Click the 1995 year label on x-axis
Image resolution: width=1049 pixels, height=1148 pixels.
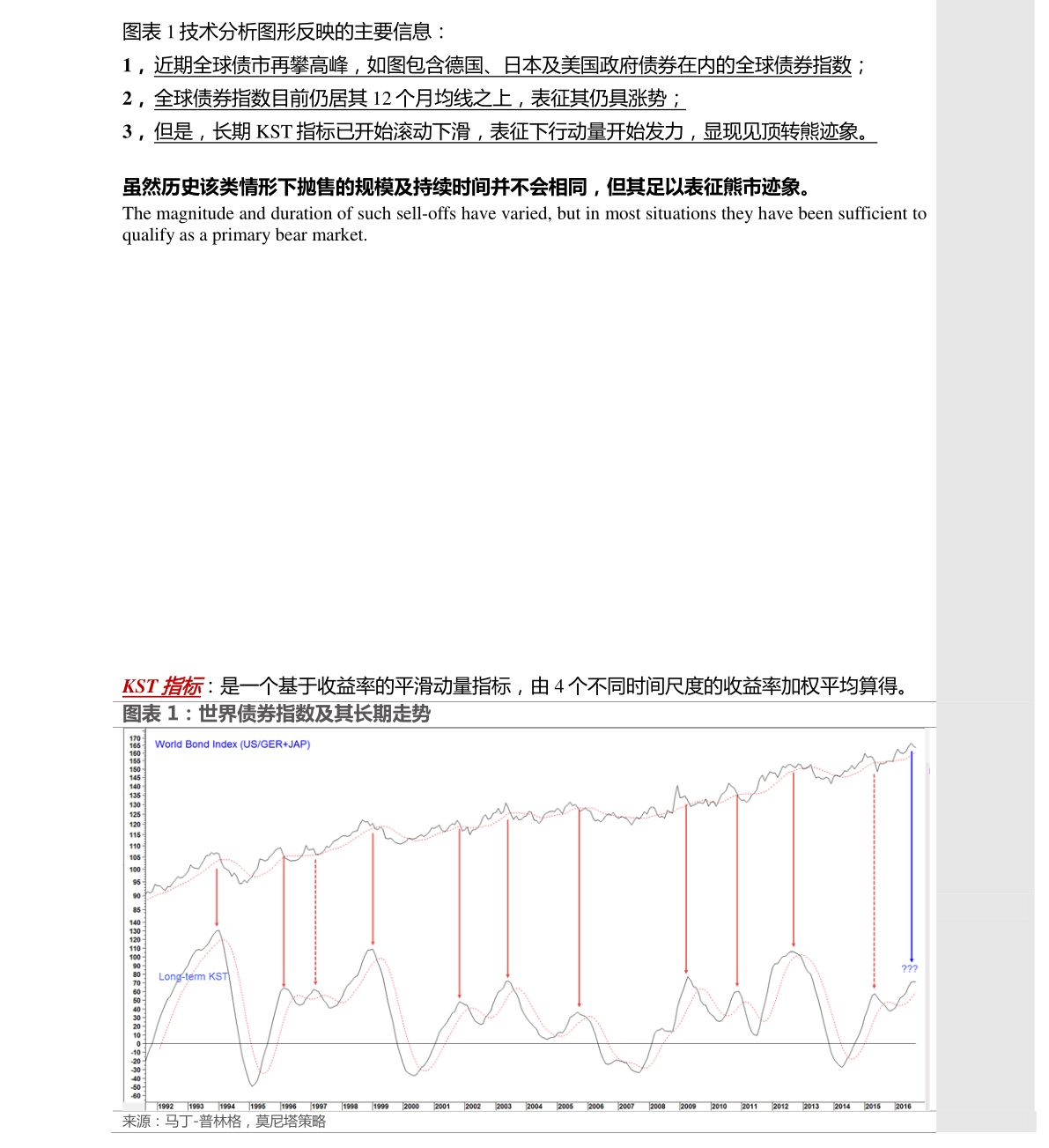(257, 1106)
